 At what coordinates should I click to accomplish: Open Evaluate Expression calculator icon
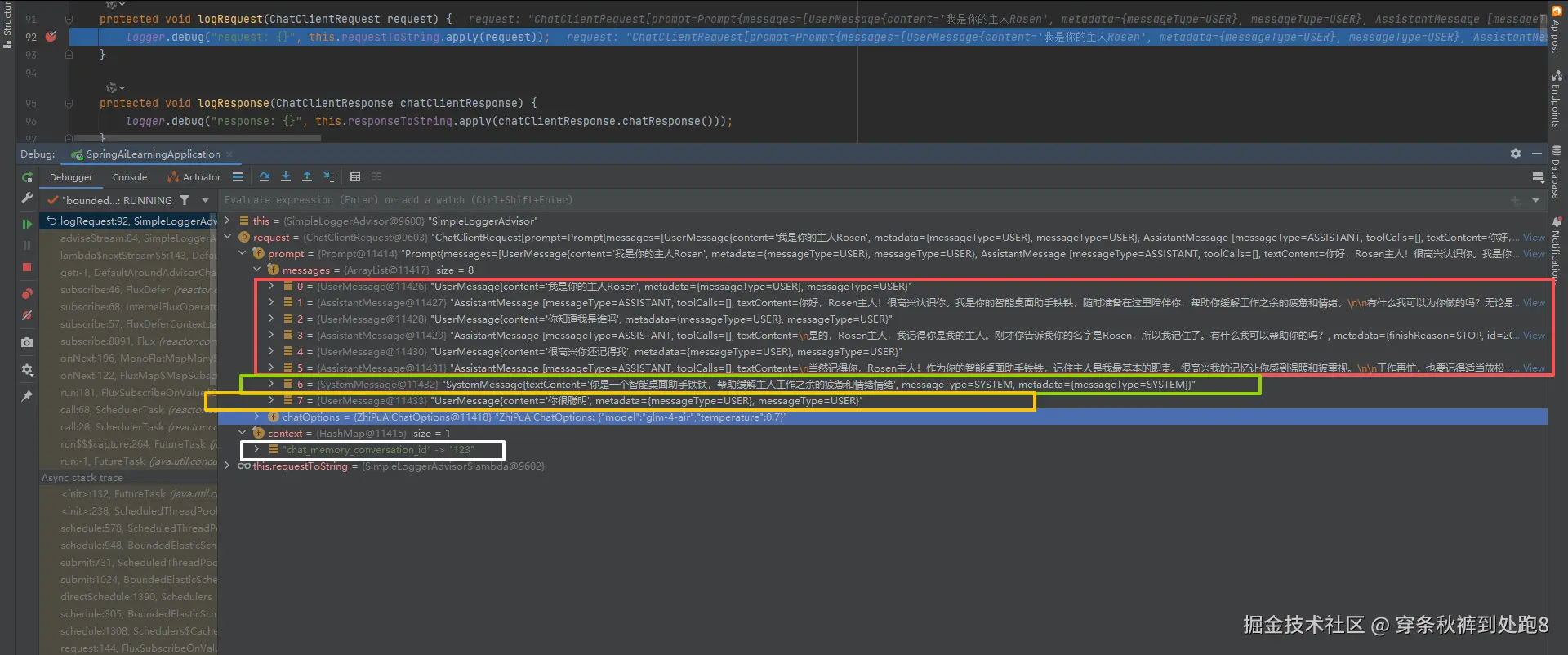tap(355, 176)
